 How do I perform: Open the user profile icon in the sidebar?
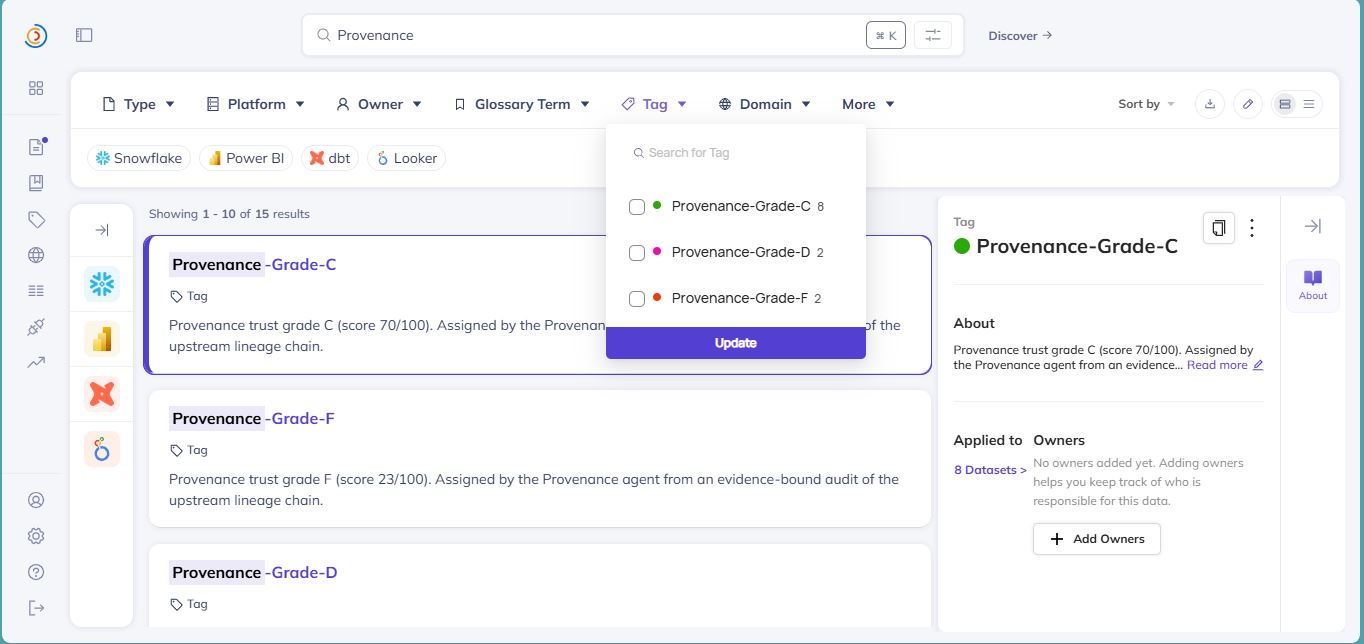36,500
